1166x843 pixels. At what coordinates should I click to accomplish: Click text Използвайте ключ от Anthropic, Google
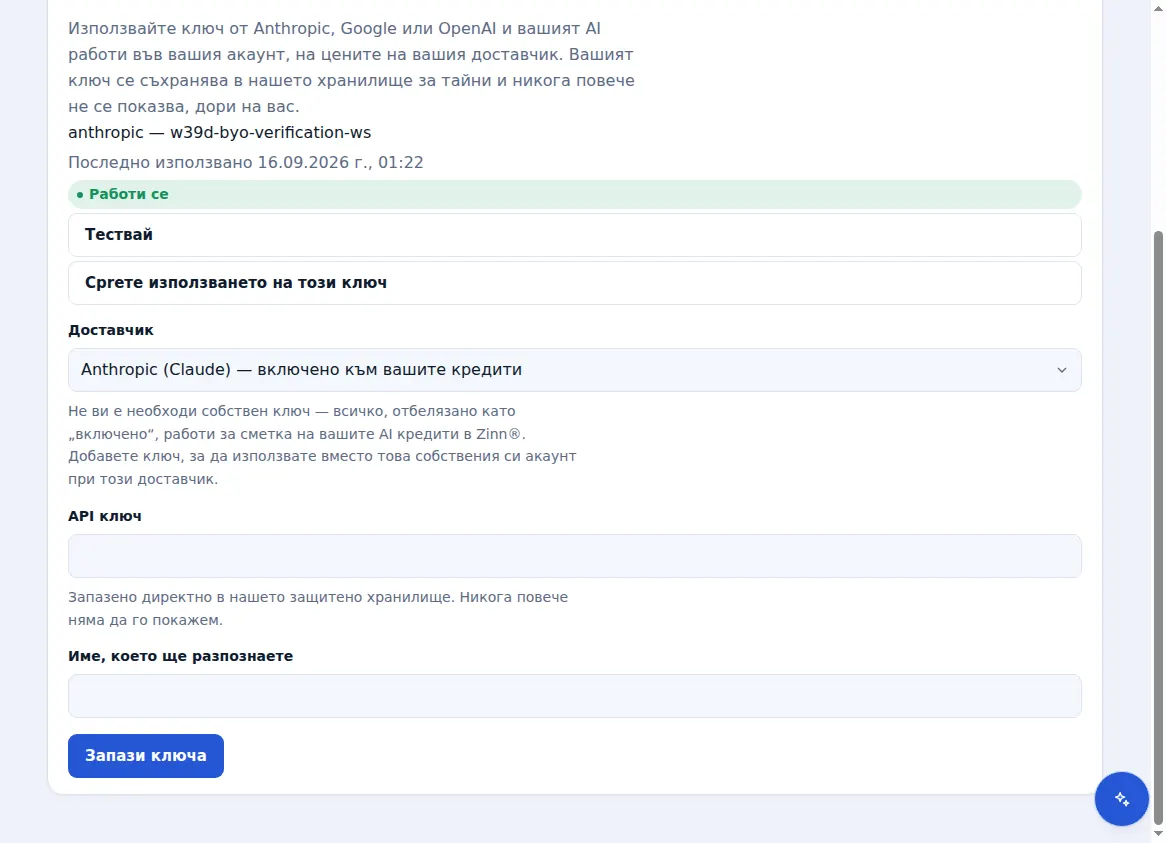[x=232, y=28]
